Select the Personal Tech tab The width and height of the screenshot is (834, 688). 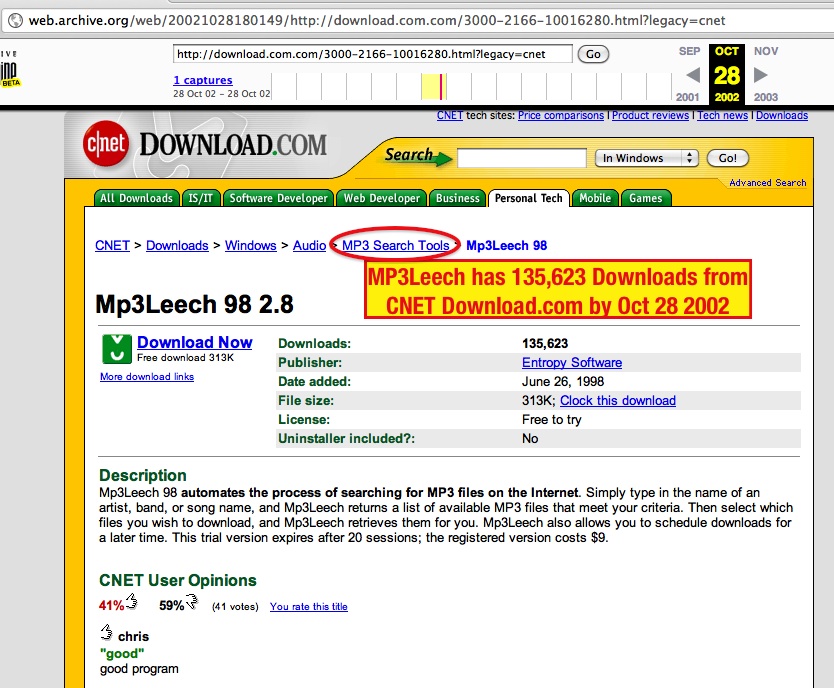coord(528,198)
